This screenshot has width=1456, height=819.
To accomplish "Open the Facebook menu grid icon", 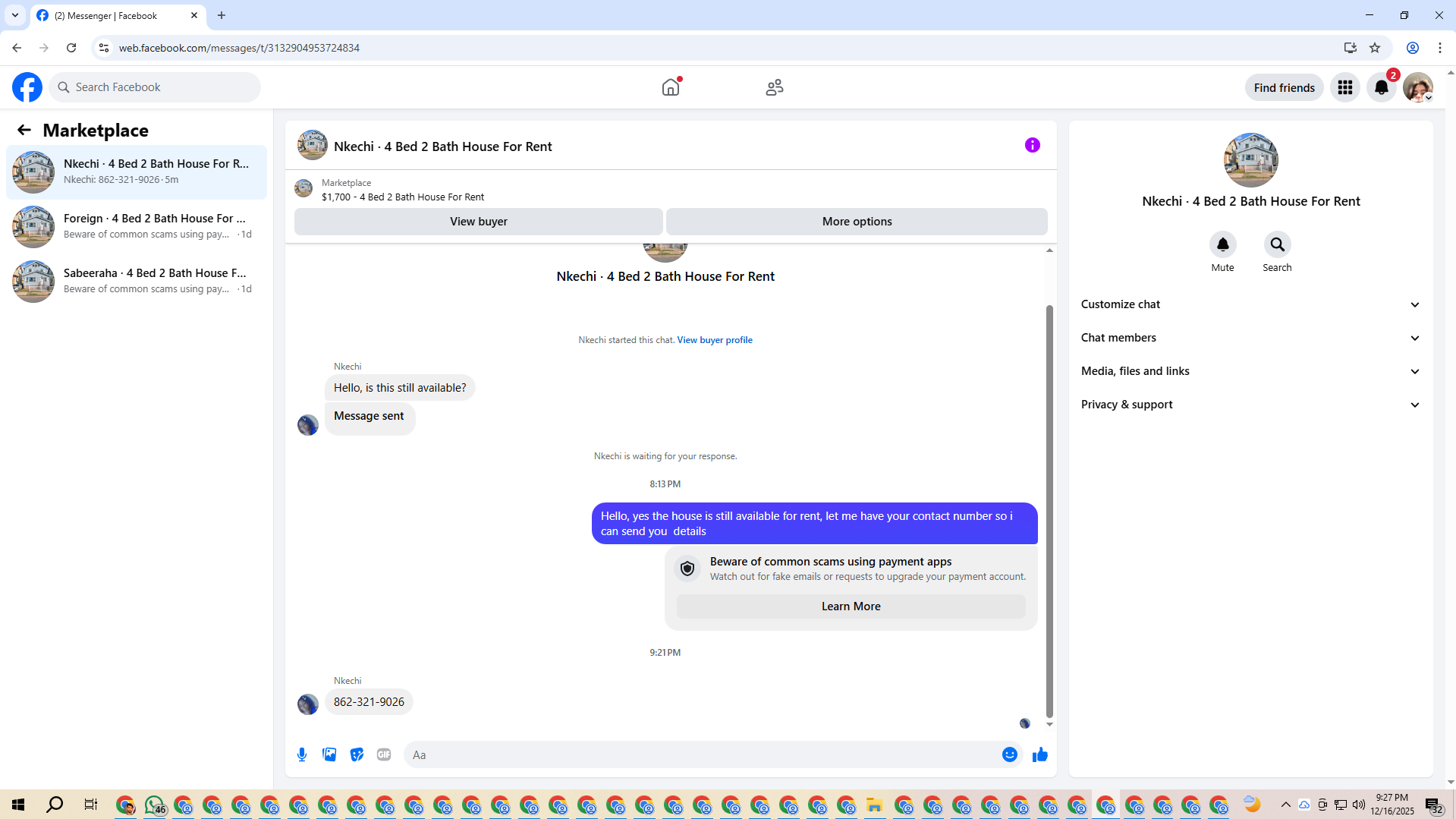I will tap(1345, 87).
